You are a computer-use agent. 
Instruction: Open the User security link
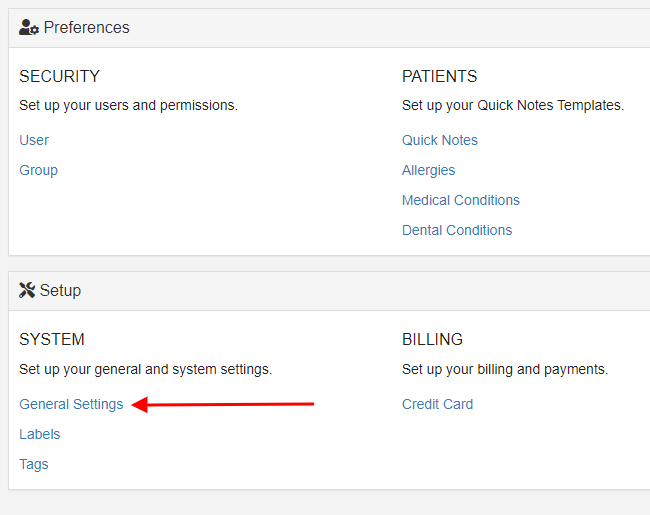34,140
